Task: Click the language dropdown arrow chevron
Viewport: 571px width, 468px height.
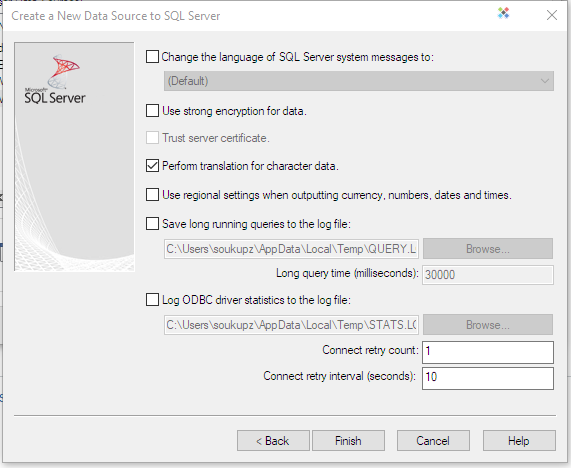Action: 545,81
